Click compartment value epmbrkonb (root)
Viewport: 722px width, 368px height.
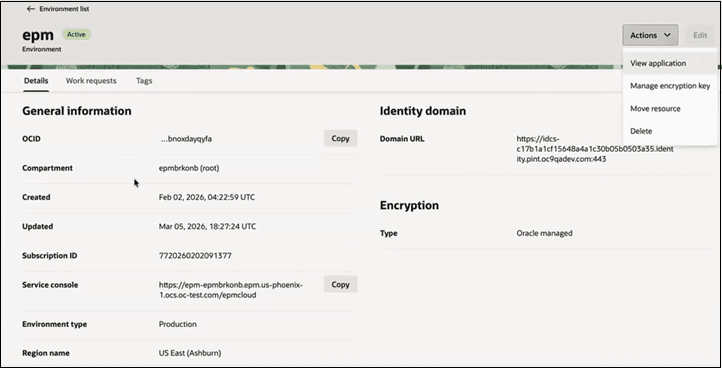coord(189,168)
